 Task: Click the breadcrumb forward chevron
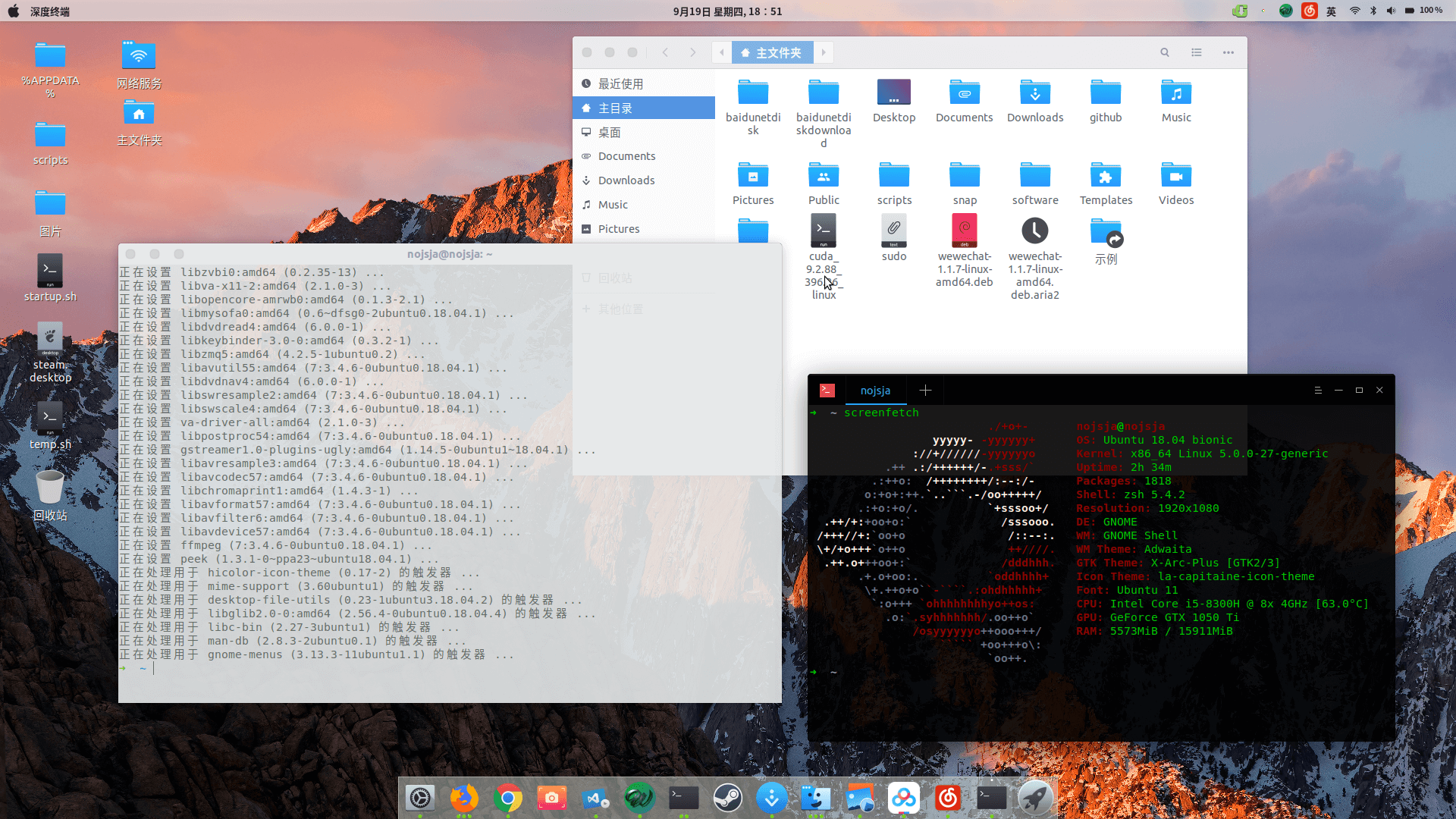tap(824, 52)
